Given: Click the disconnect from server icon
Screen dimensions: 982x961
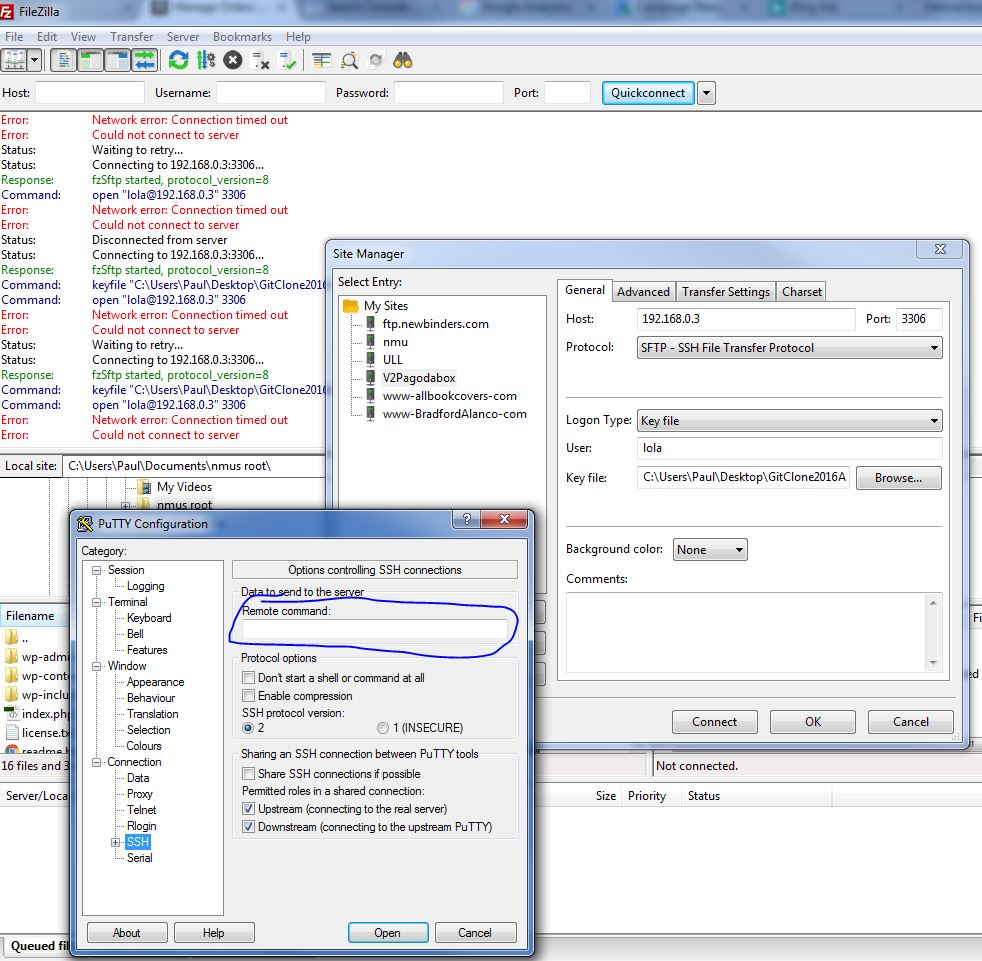Looking at the screenshot, I should pyautogui.click(x=260, y=61).
